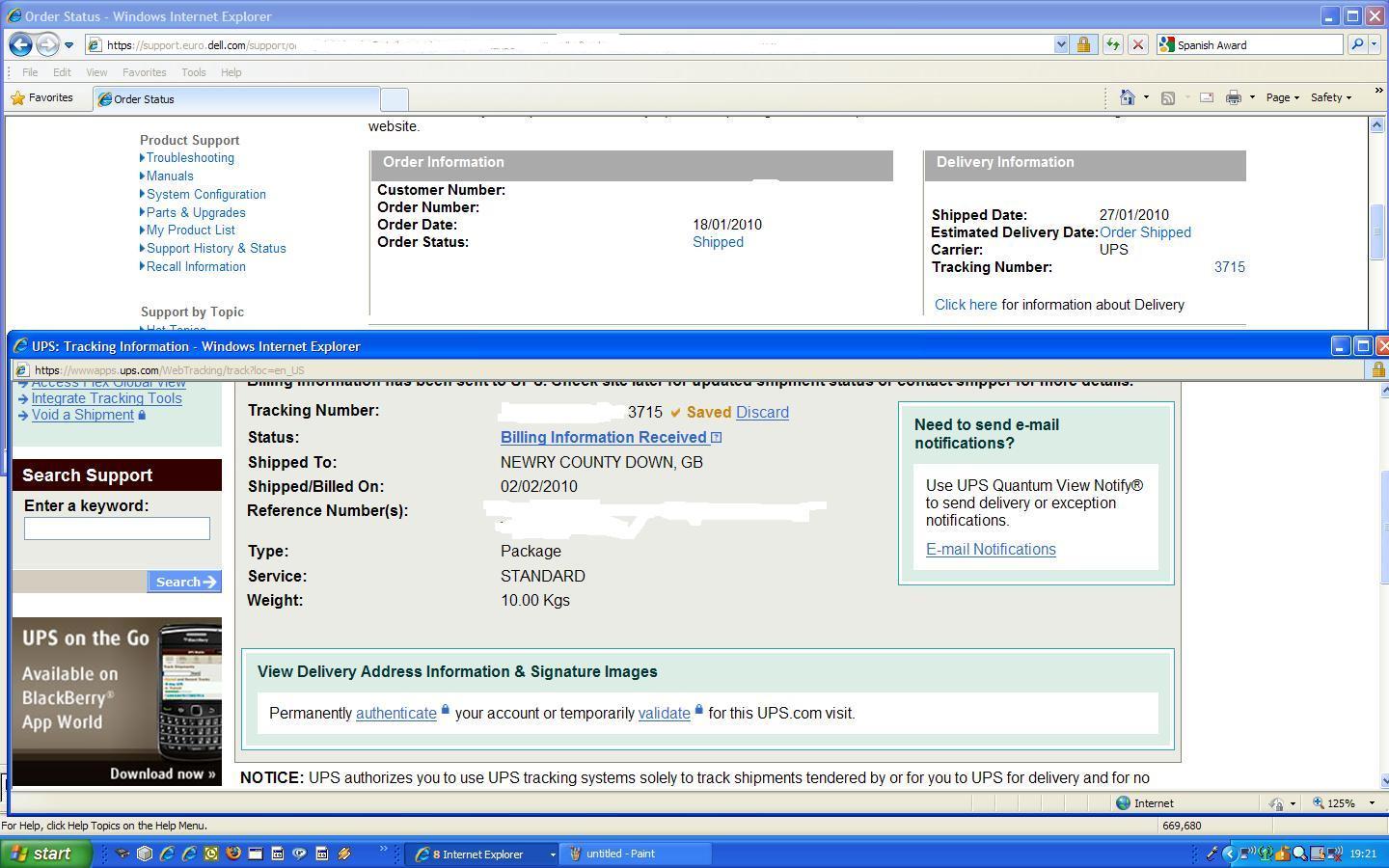Expand the Safety dropdown menu
The height and width of the screenshot is (868, 1389).
tap(1330, 97)
